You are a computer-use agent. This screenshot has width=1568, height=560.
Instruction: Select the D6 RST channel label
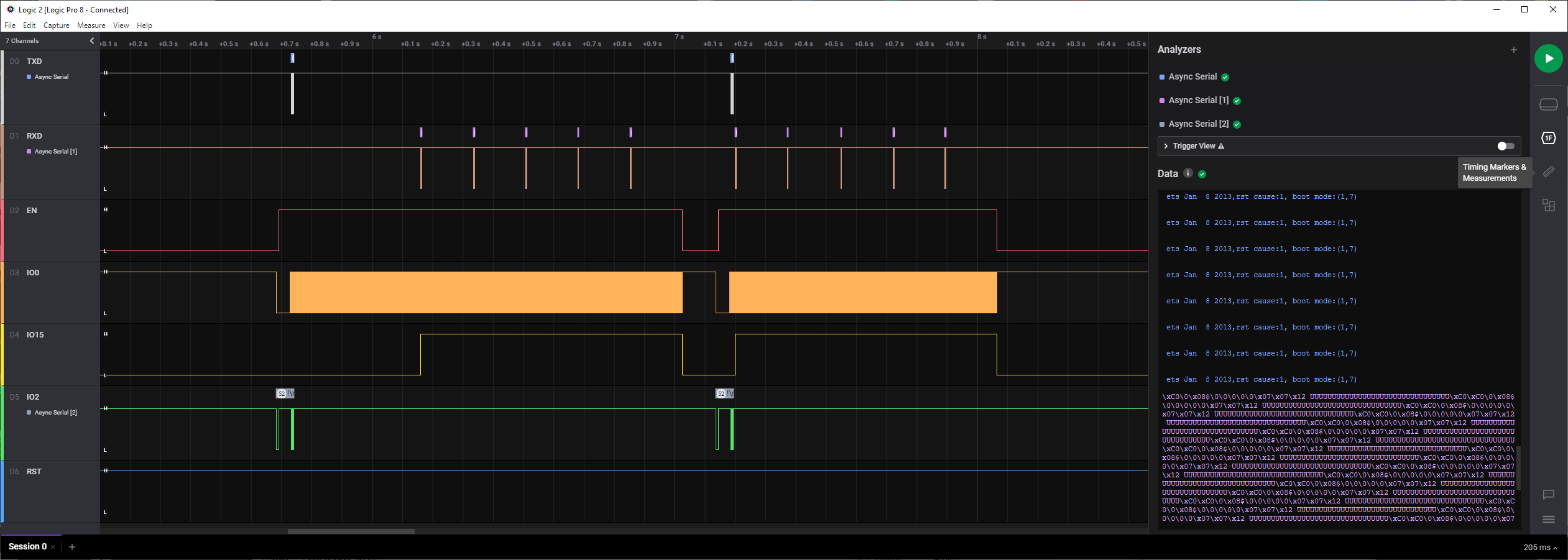tap(34, 472)
